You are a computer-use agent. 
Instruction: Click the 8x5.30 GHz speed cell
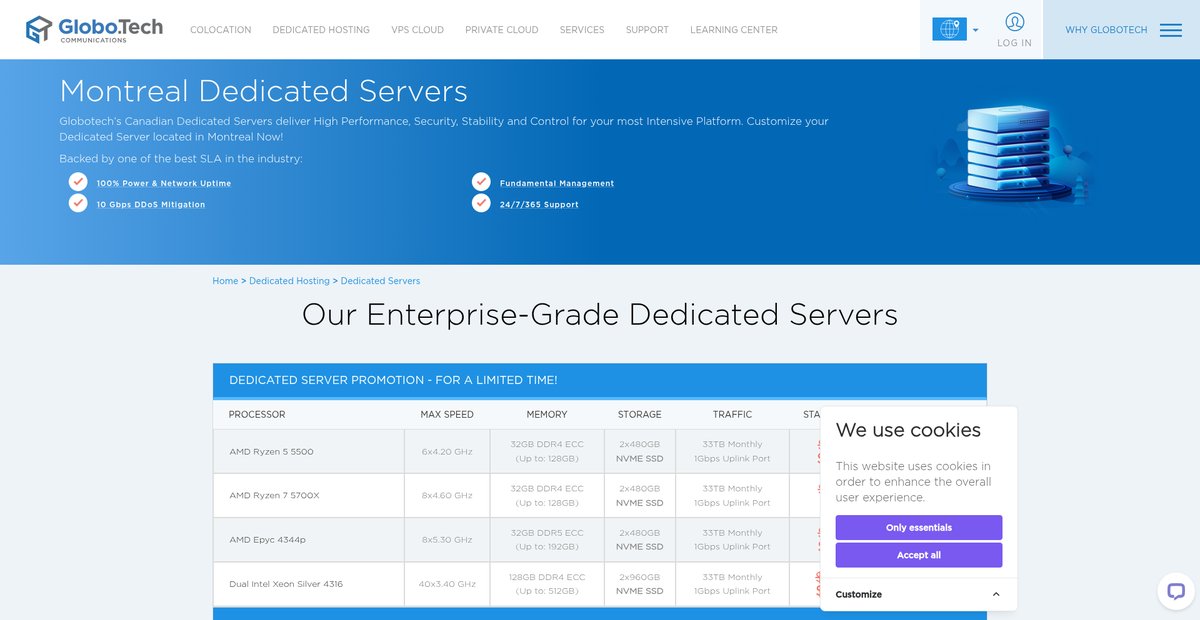pos(447,540)
